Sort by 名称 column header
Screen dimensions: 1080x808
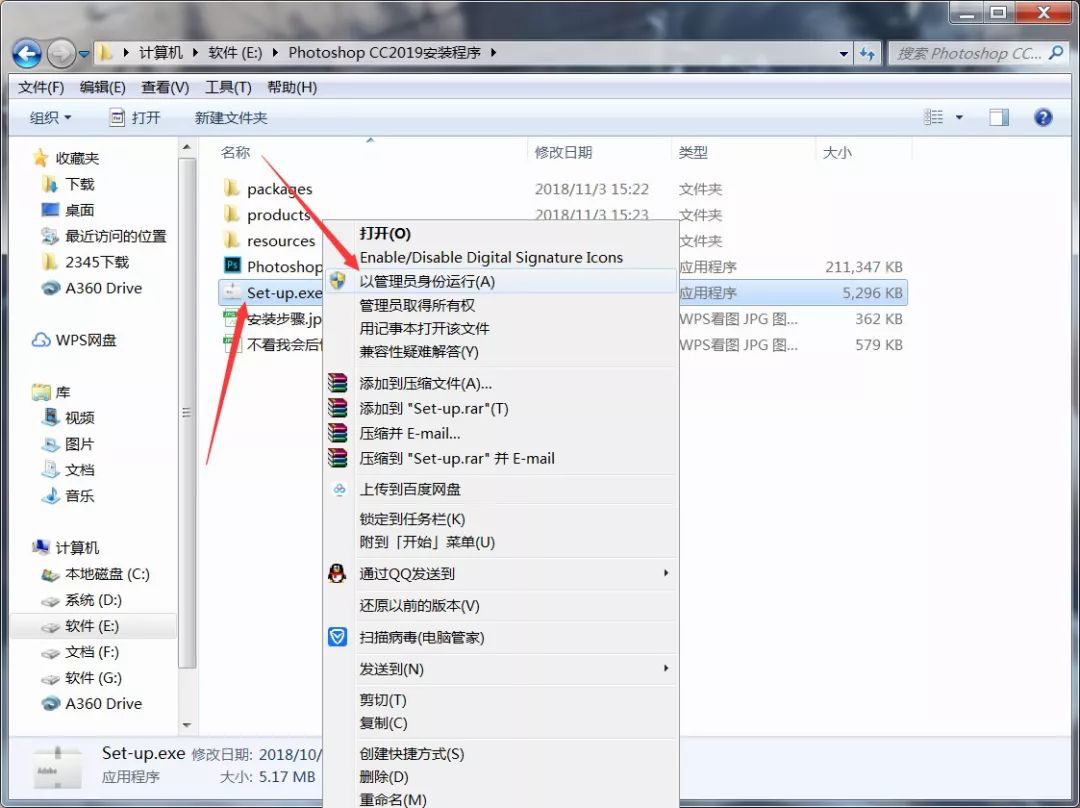pos(236,153)
